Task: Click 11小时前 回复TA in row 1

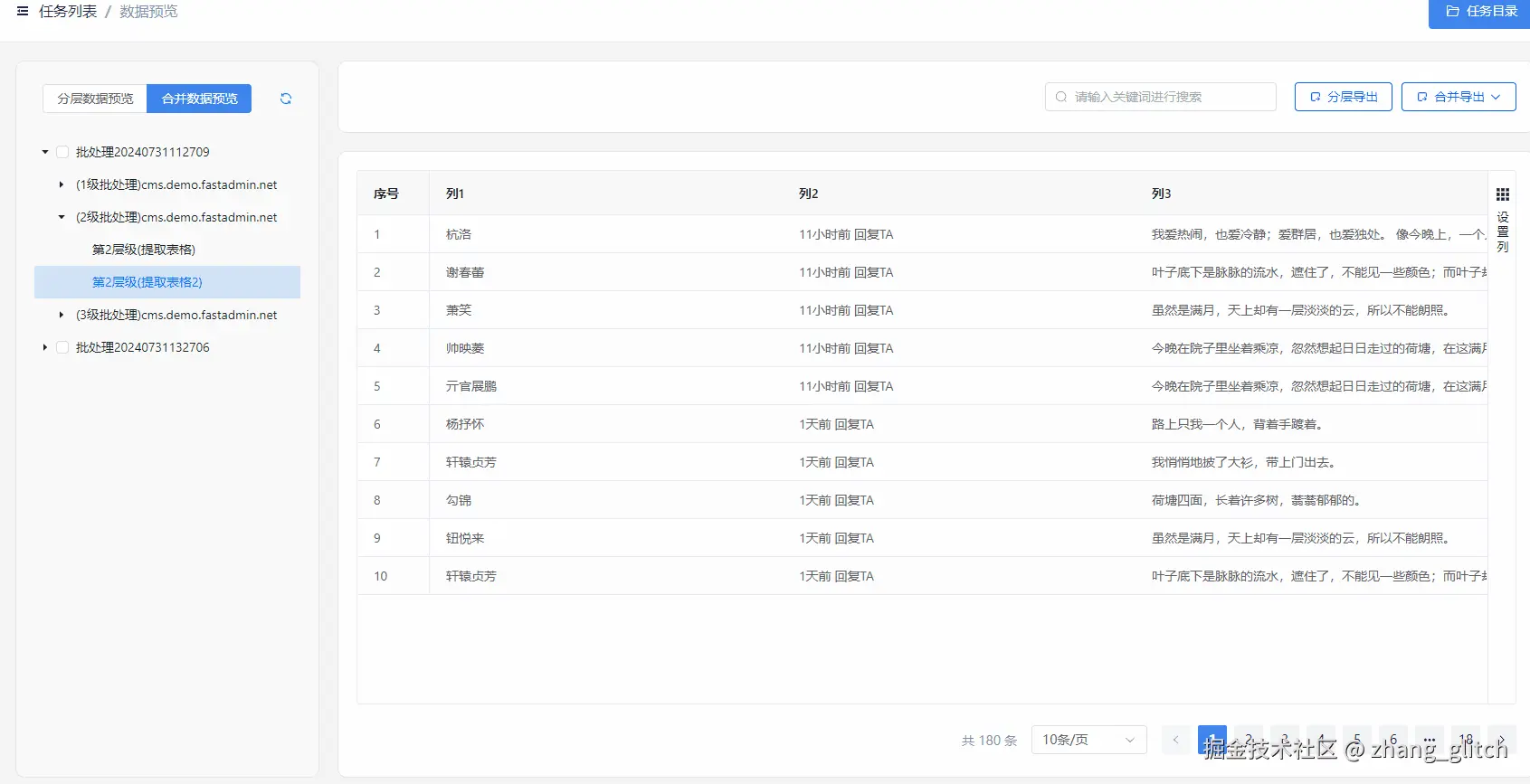Action: tap(846, 234)
